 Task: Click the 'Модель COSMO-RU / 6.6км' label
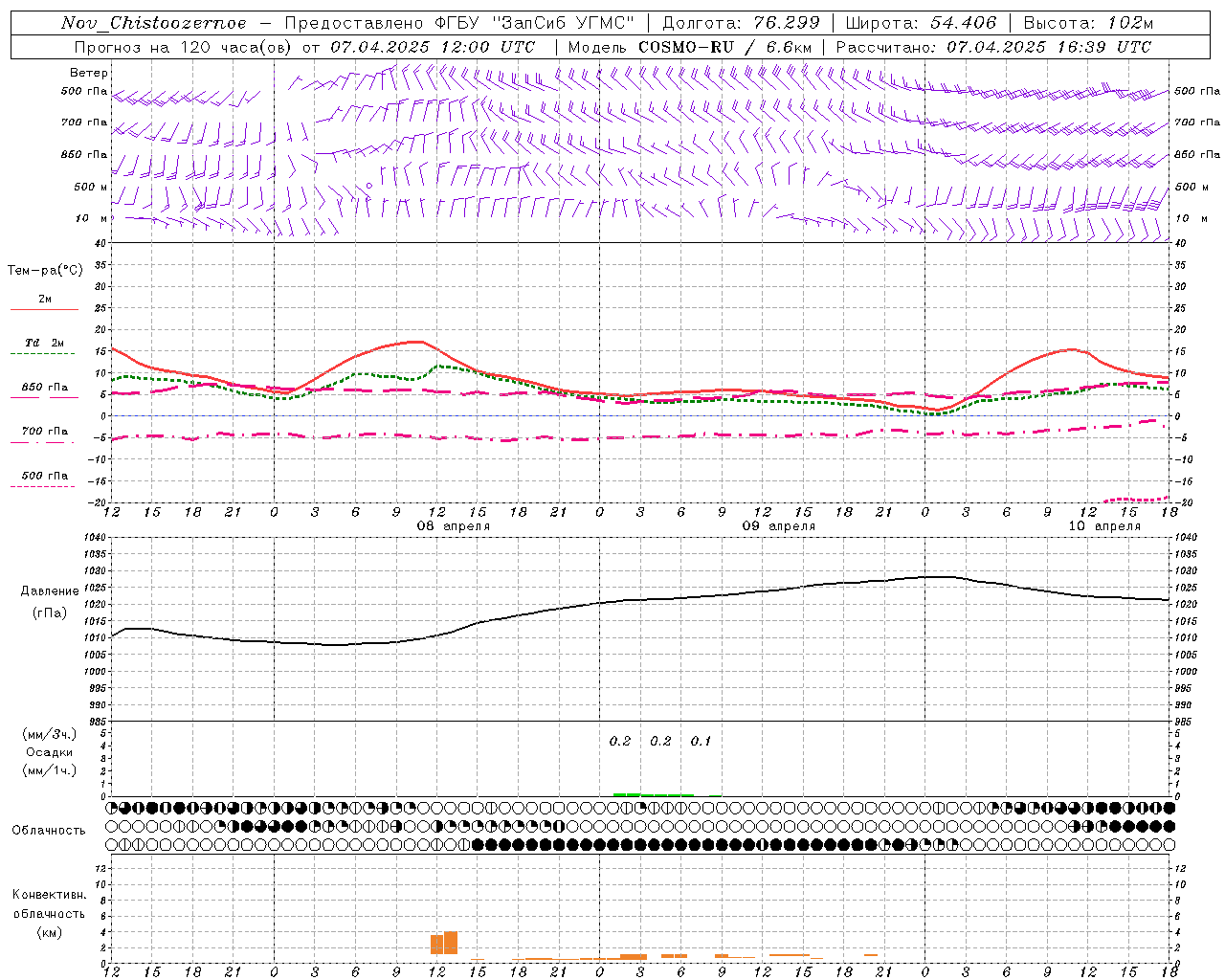(689, 47)
